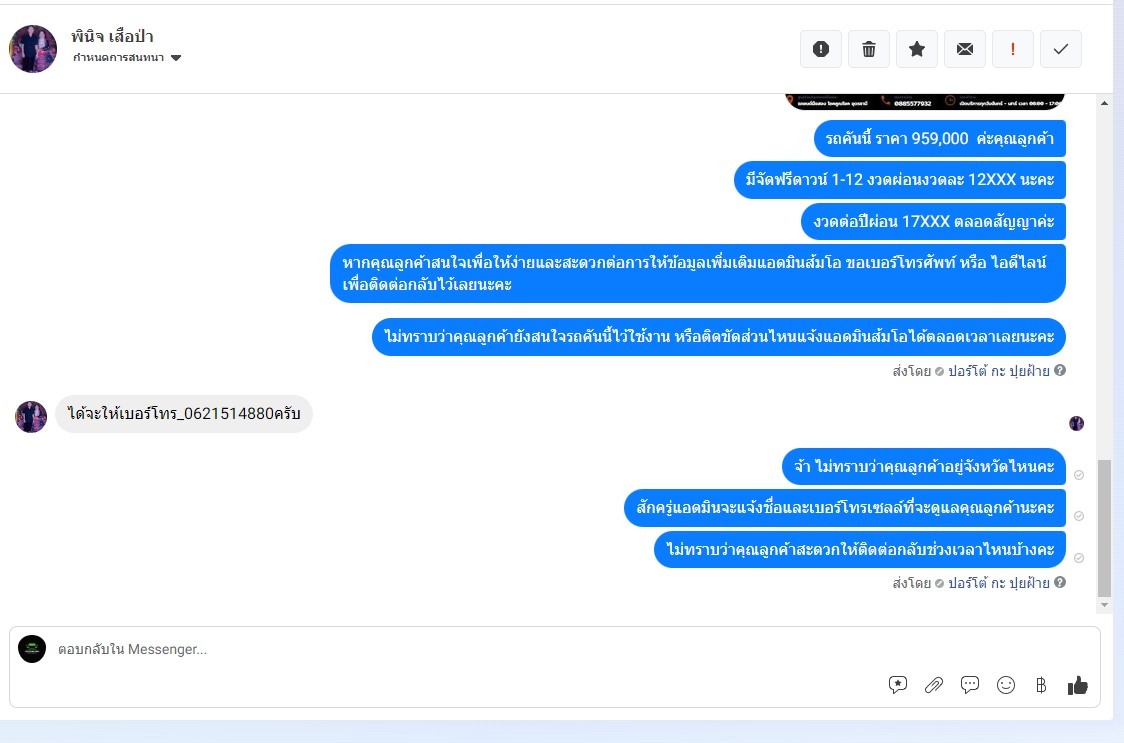This screenshot has height=743, width=1124.
Task: Open the assign conversation dropdown arrow
Action: [x=176, y=58]
